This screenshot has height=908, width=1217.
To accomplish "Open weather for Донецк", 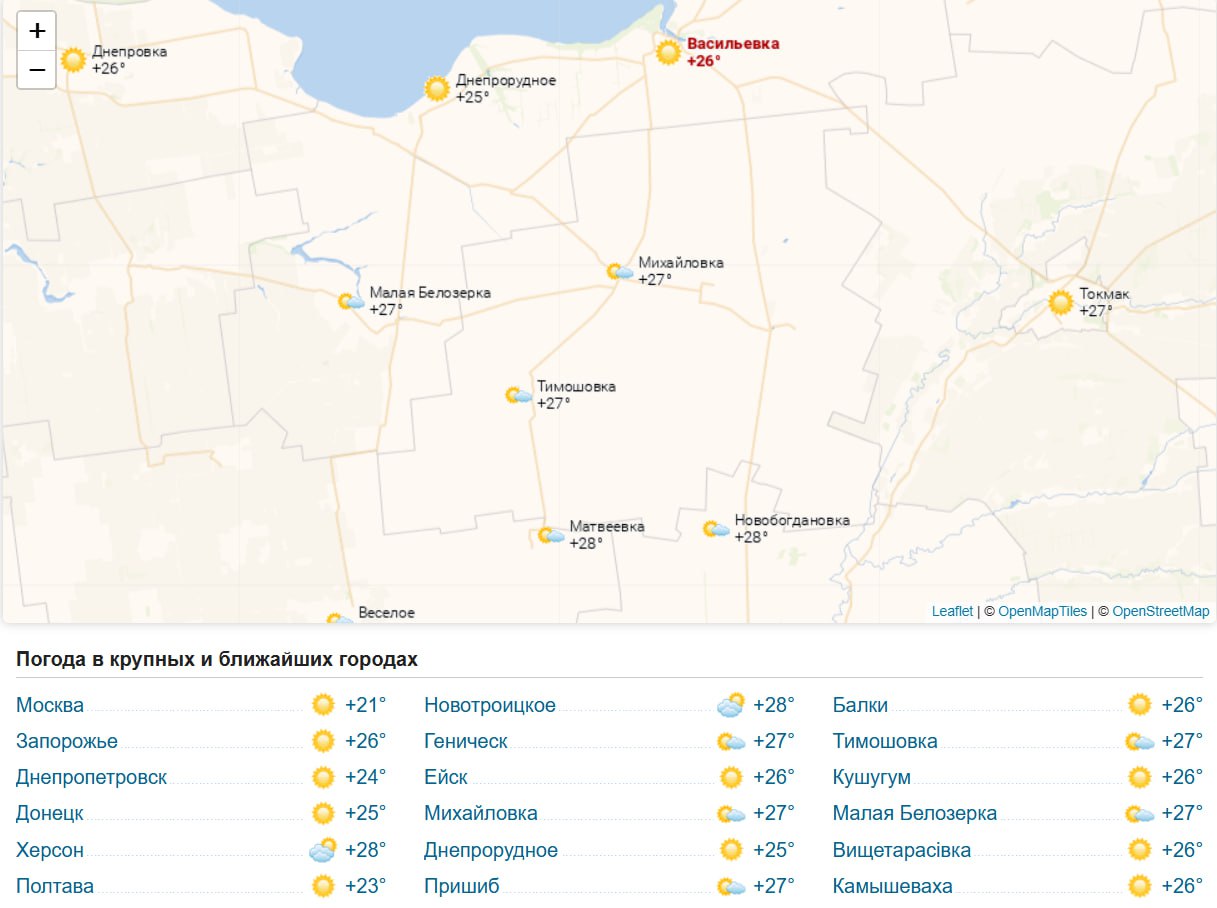I will [x=50, y=813].
